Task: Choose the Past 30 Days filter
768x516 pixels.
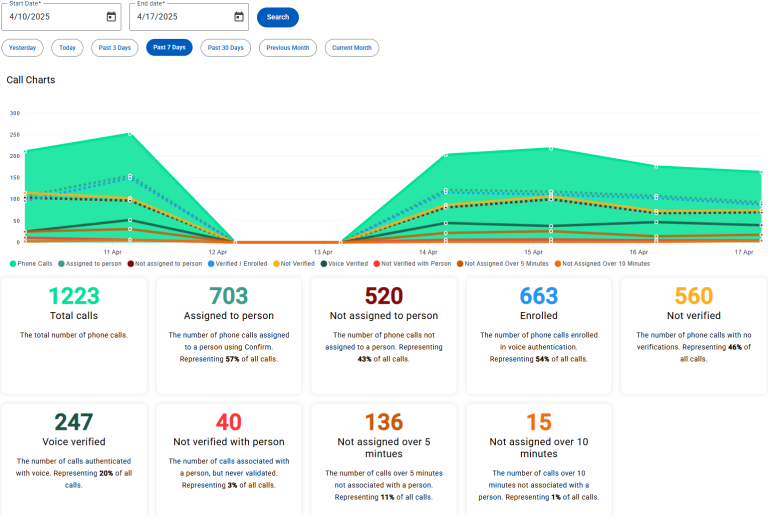Action: point(225,48)
